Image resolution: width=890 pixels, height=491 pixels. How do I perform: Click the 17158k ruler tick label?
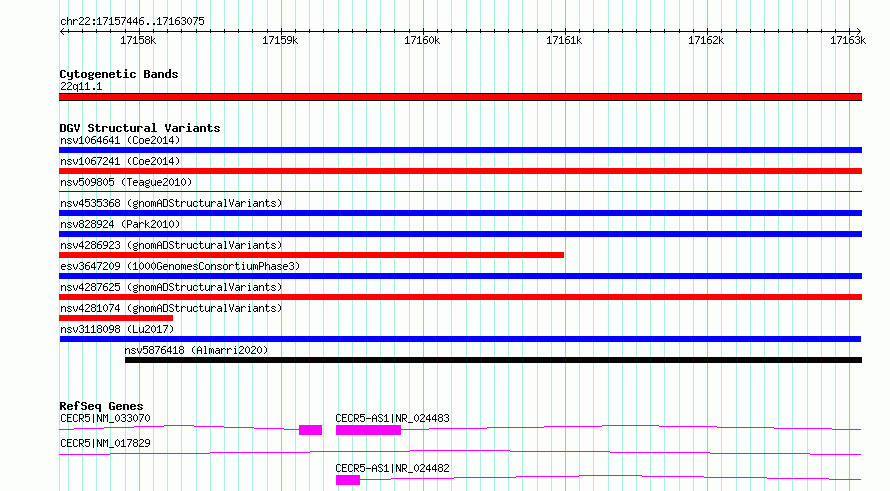(138, 40)
